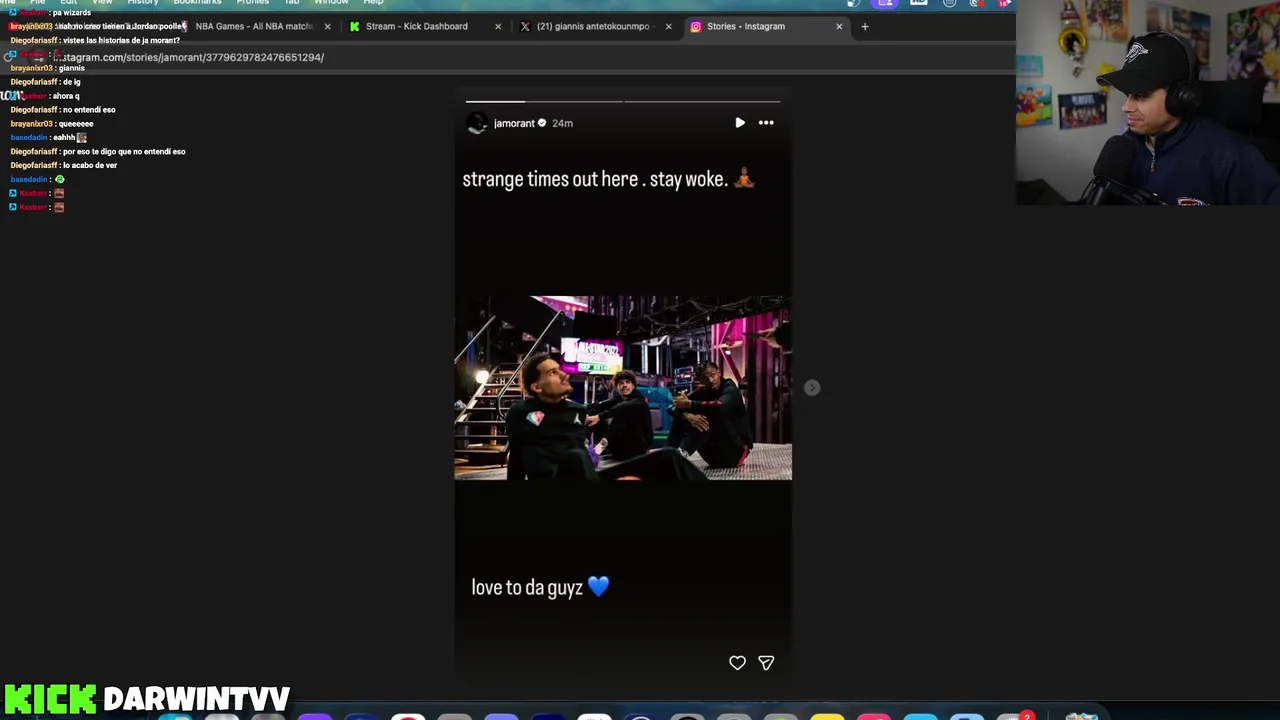Open the Bookmarks menu in menu bar
1280x720 pixels.
point(197,3)
